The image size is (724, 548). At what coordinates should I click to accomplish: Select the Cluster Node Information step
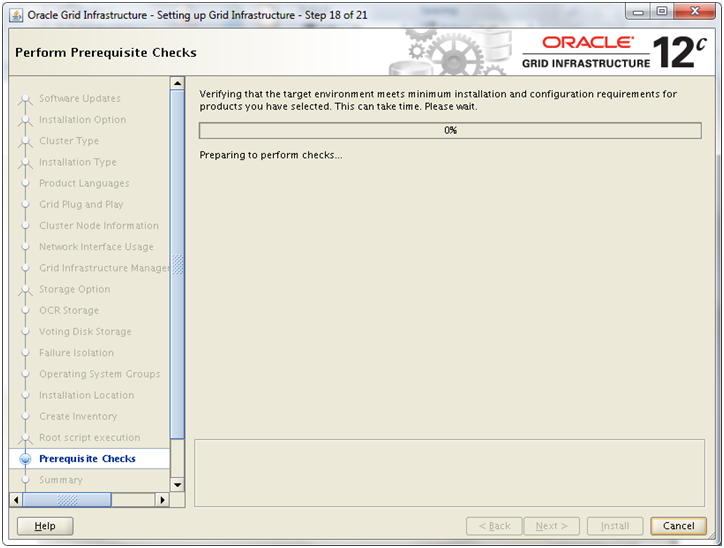pyautogui.click(x=99, y=226)
